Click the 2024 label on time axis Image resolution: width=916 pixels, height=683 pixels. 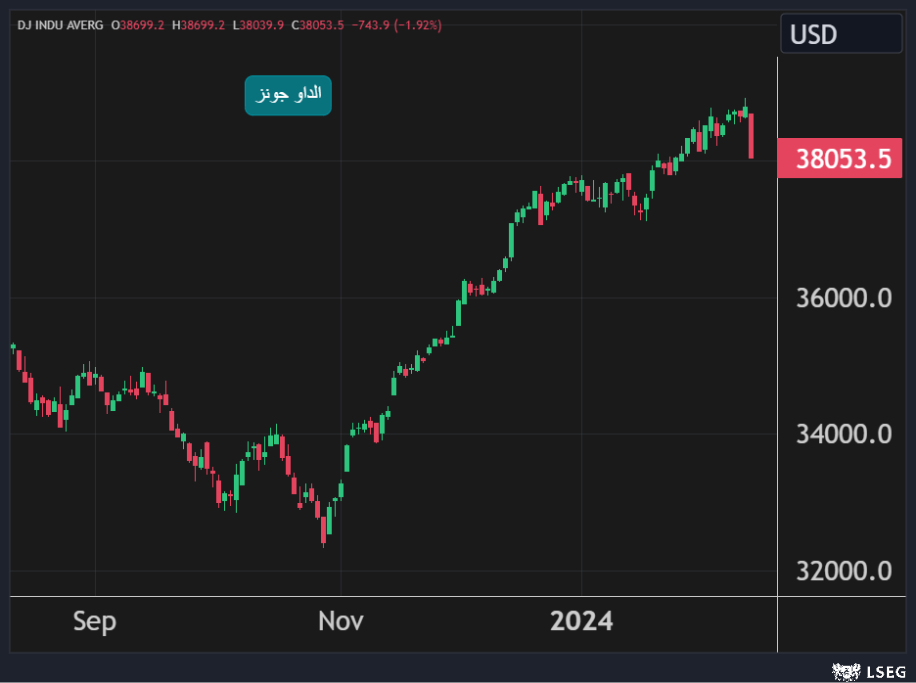[x=581, y=621]
